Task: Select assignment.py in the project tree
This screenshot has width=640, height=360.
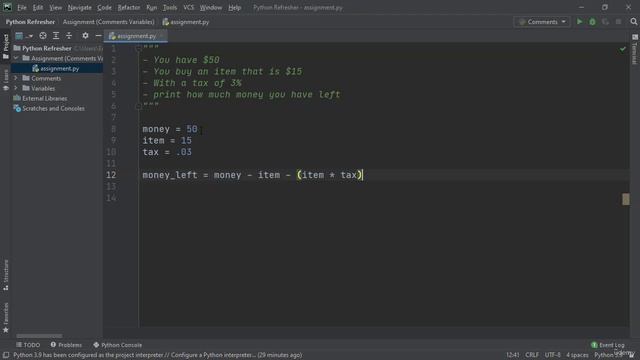Action: tap(60, 68)
